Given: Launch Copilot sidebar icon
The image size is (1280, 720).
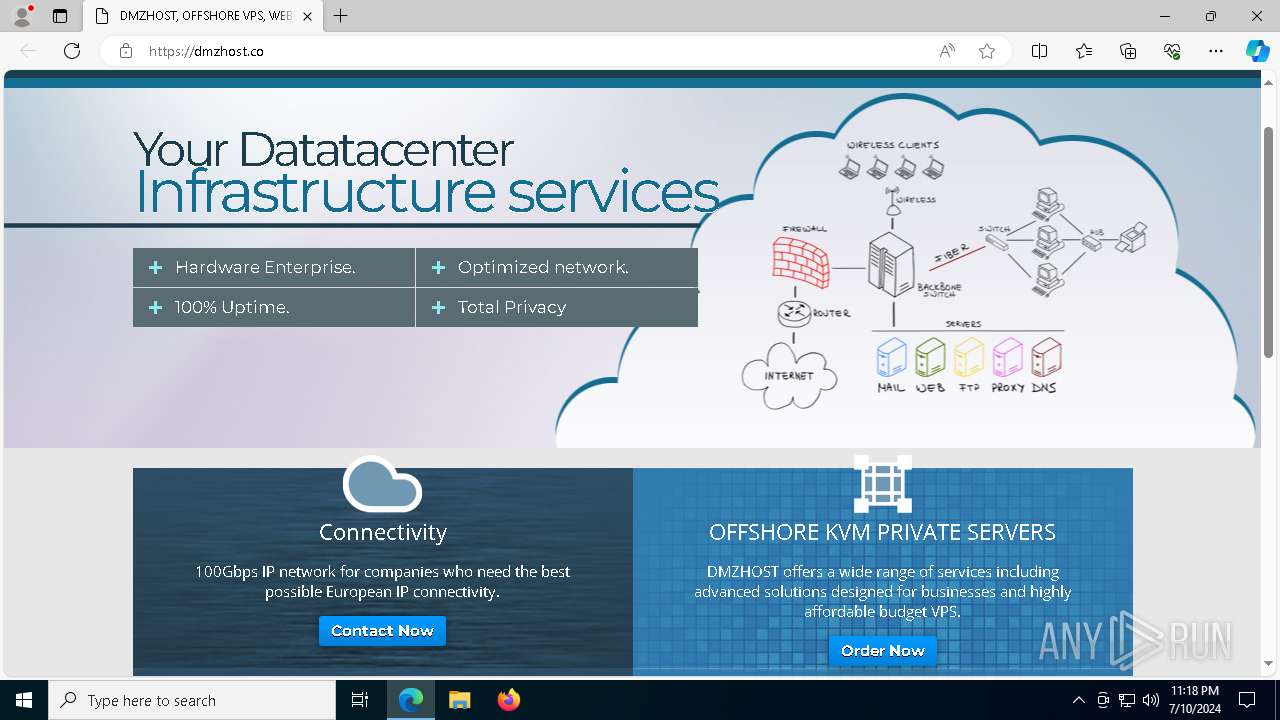Looking at the screenshot, I should click(1257, 51).
